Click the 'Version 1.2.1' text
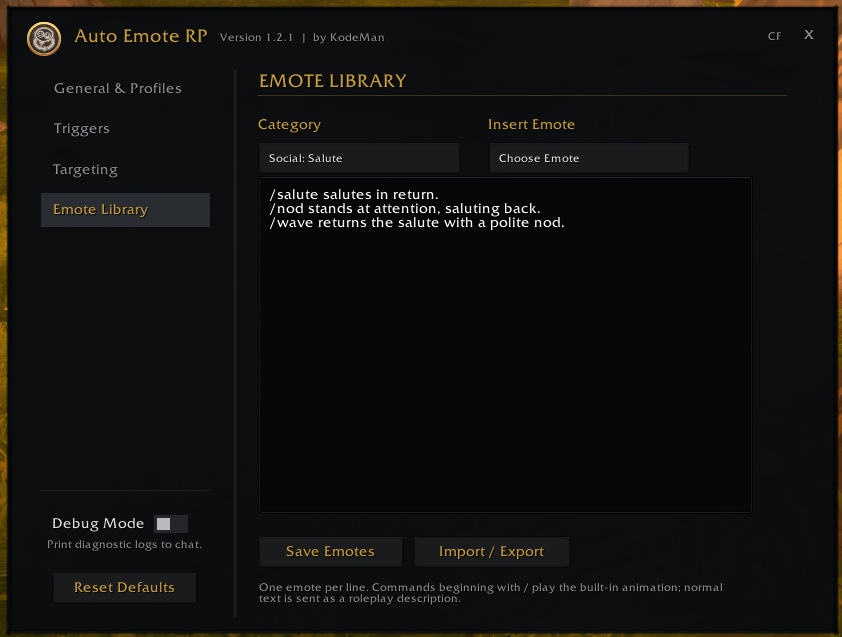 pos(257,38)
